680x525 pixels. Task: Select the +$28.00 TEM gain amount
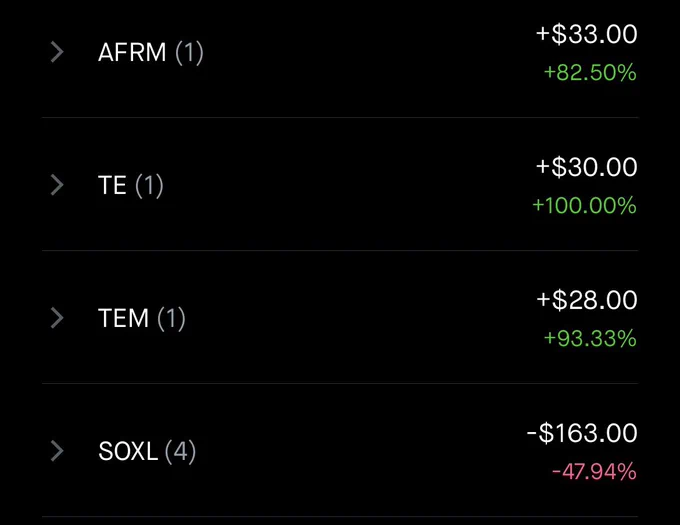tap(586, 300)
